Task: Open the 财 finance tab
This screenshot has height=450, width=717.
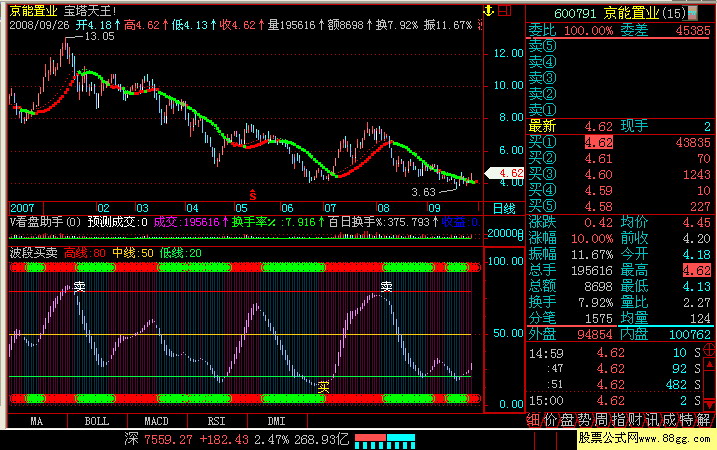Action: pyautogui.click(x=635, y=420)
